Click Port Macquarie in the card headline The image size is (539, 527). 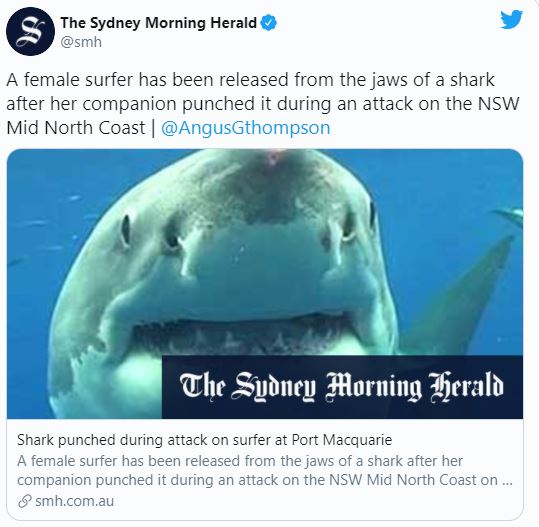tap(342, 440)
